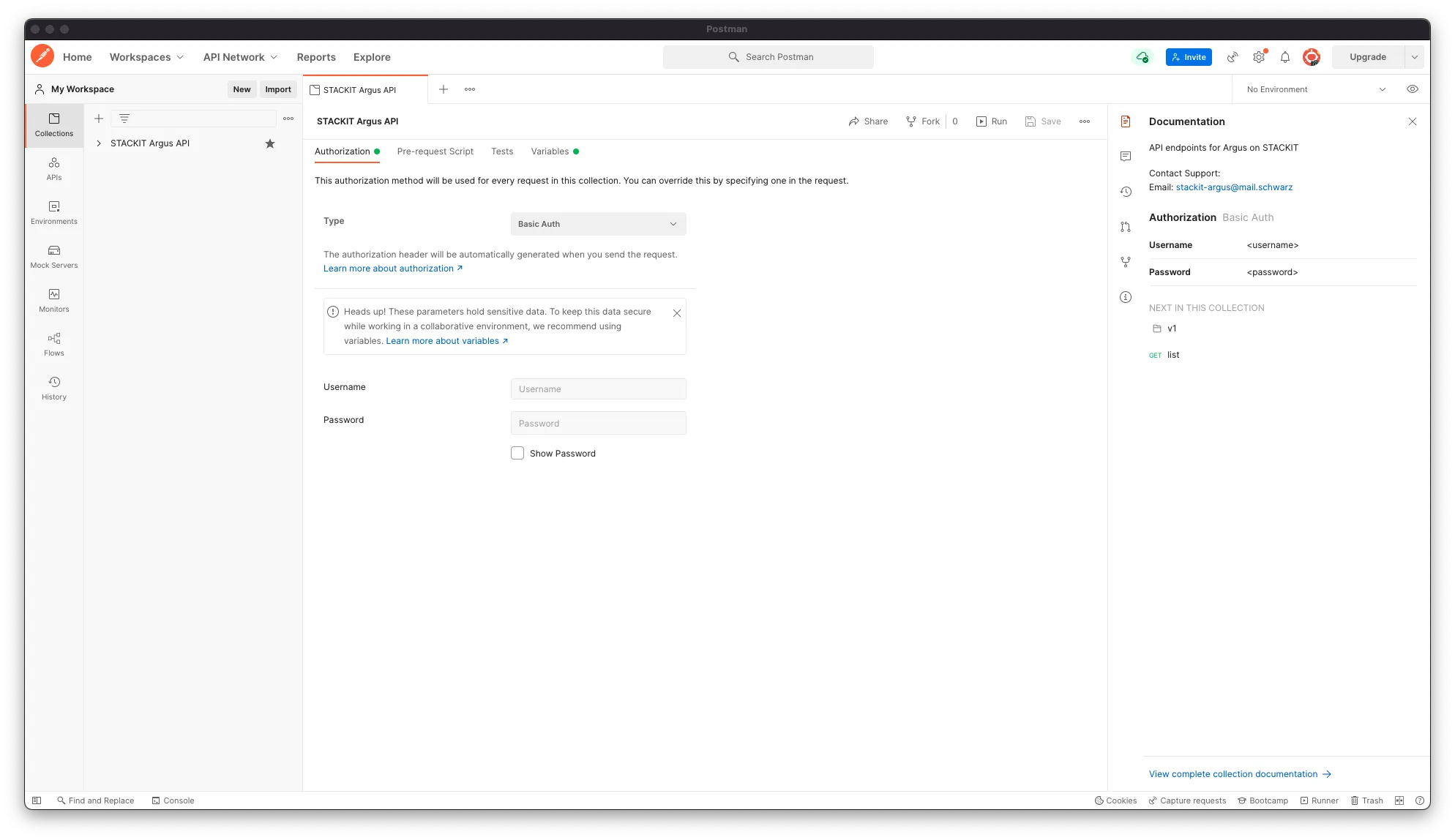1455x840 pixels.
Task: Expand the STACKIT Argus API collection tree
Action: 99,143
